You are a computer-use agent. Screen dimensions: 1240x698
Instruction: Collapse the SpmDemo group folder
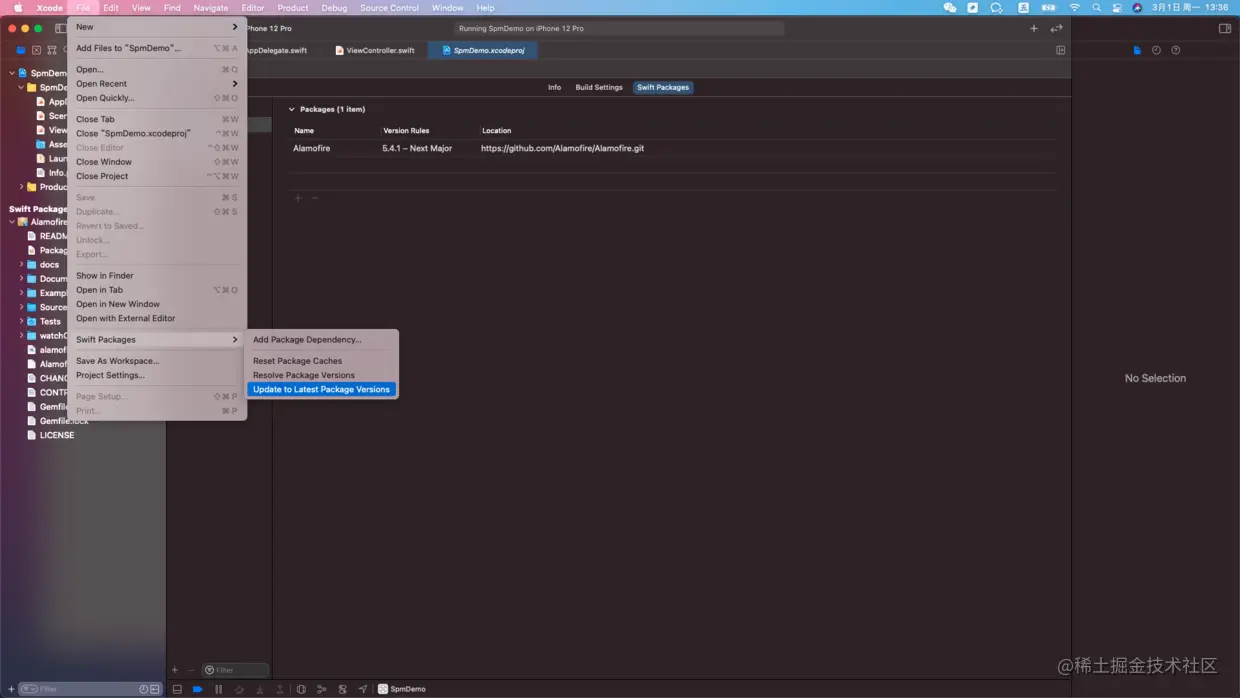click(x=21, y=87)
